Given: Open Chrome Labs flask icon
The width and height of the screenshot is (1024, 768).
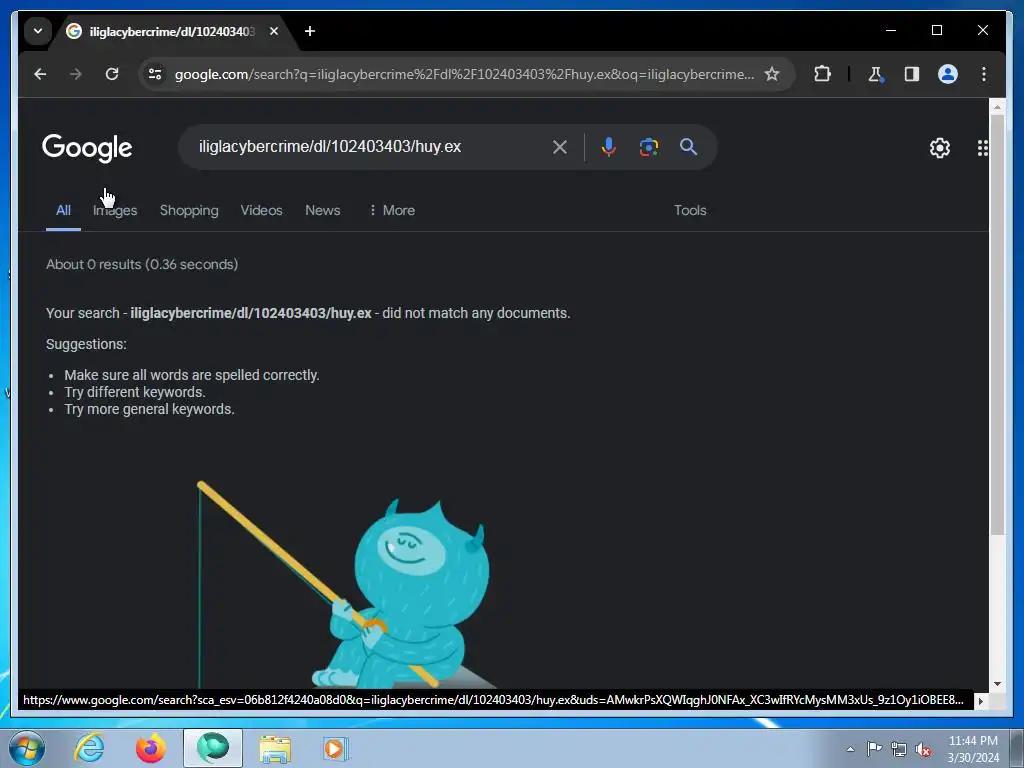Looking at the screenshot, I should [876, 74].
